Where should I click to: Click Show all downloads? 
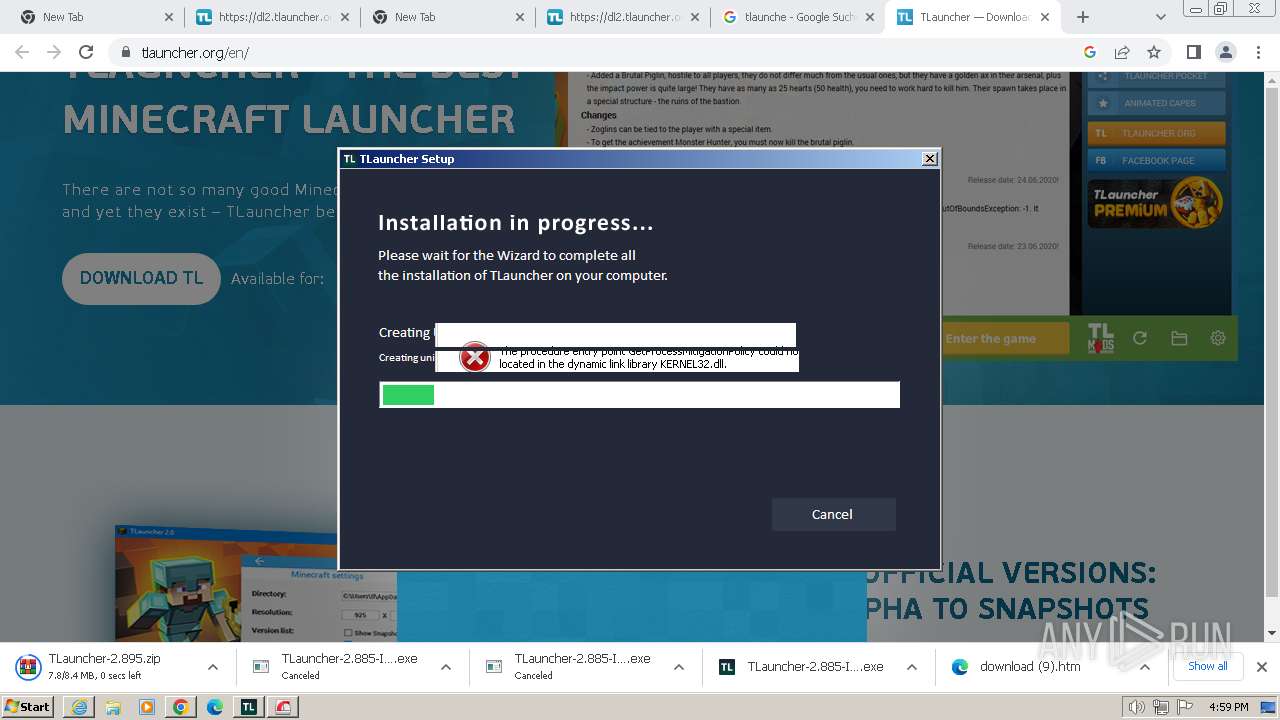click(1207, 666)
